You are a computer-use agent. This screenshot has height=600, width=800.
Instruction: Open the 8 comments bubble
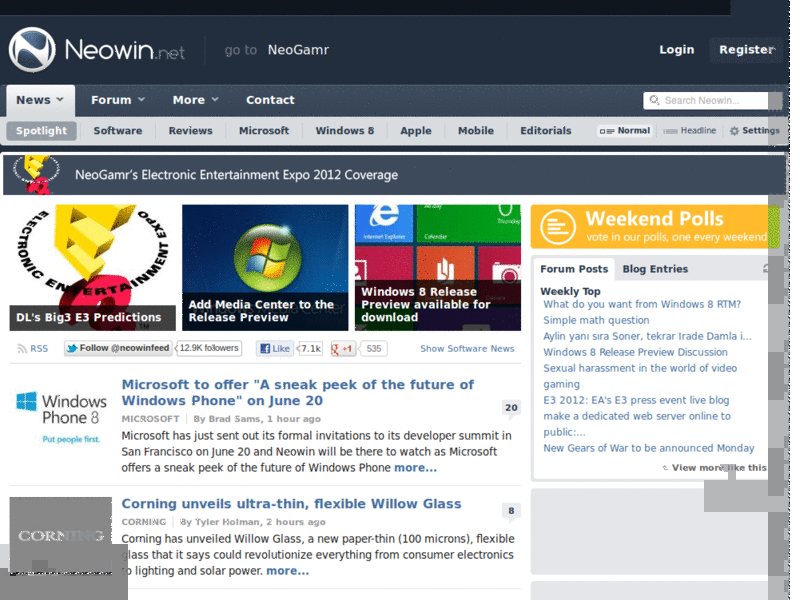click(x=511, y=511)
